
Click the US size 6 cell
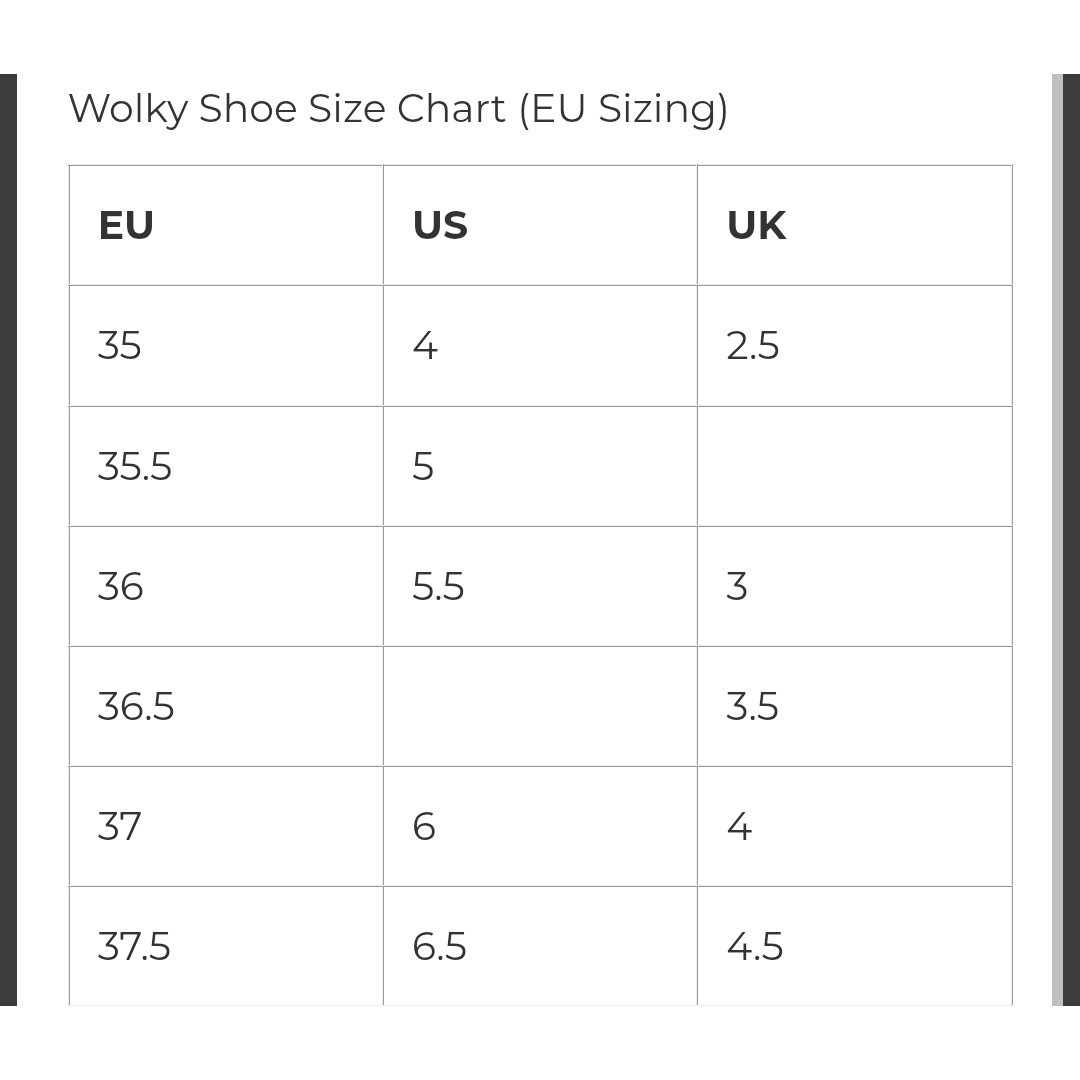pos(540,826)
